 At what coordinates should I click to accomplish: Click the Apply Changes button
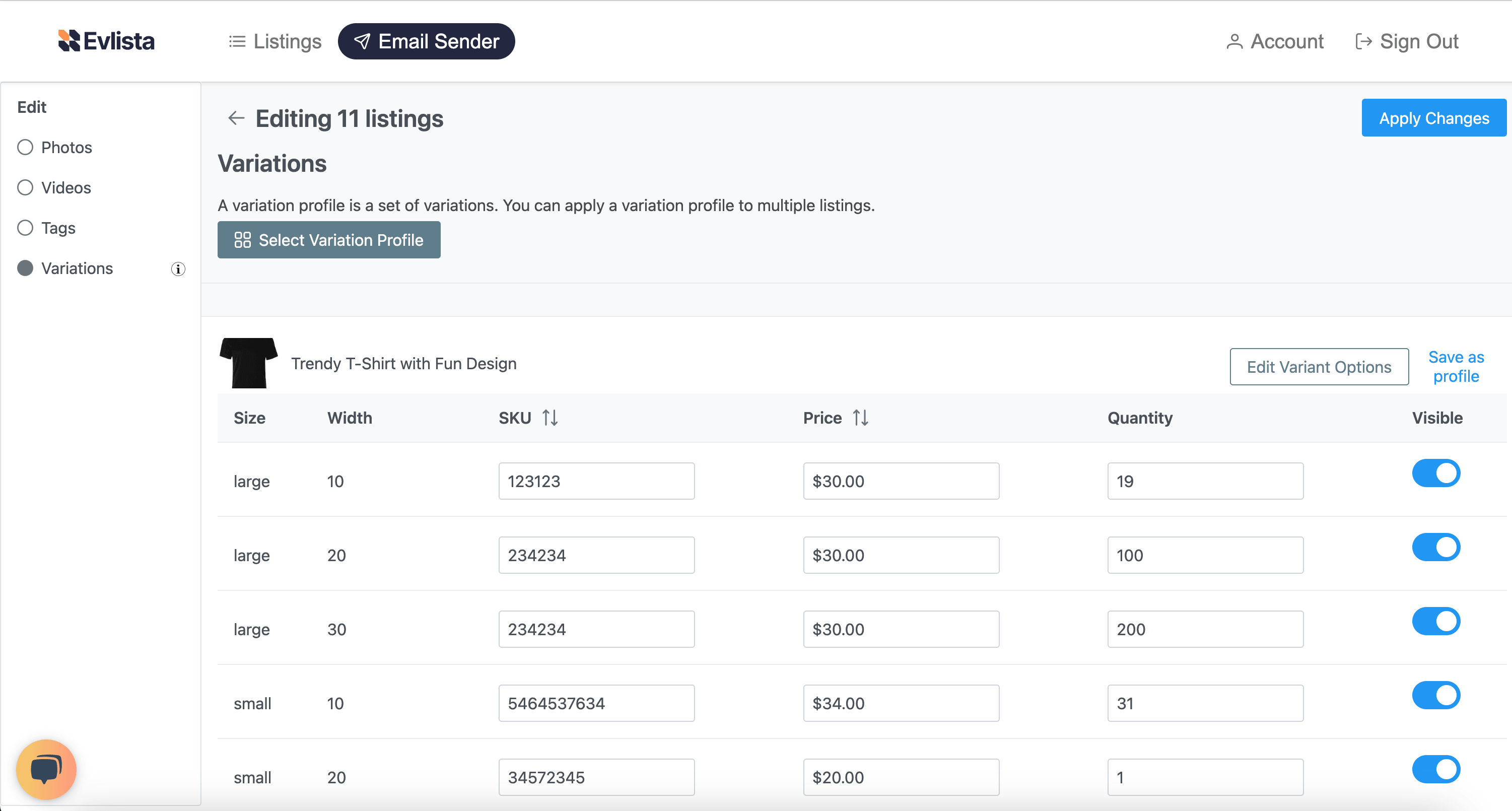(x=1433, y=118)
